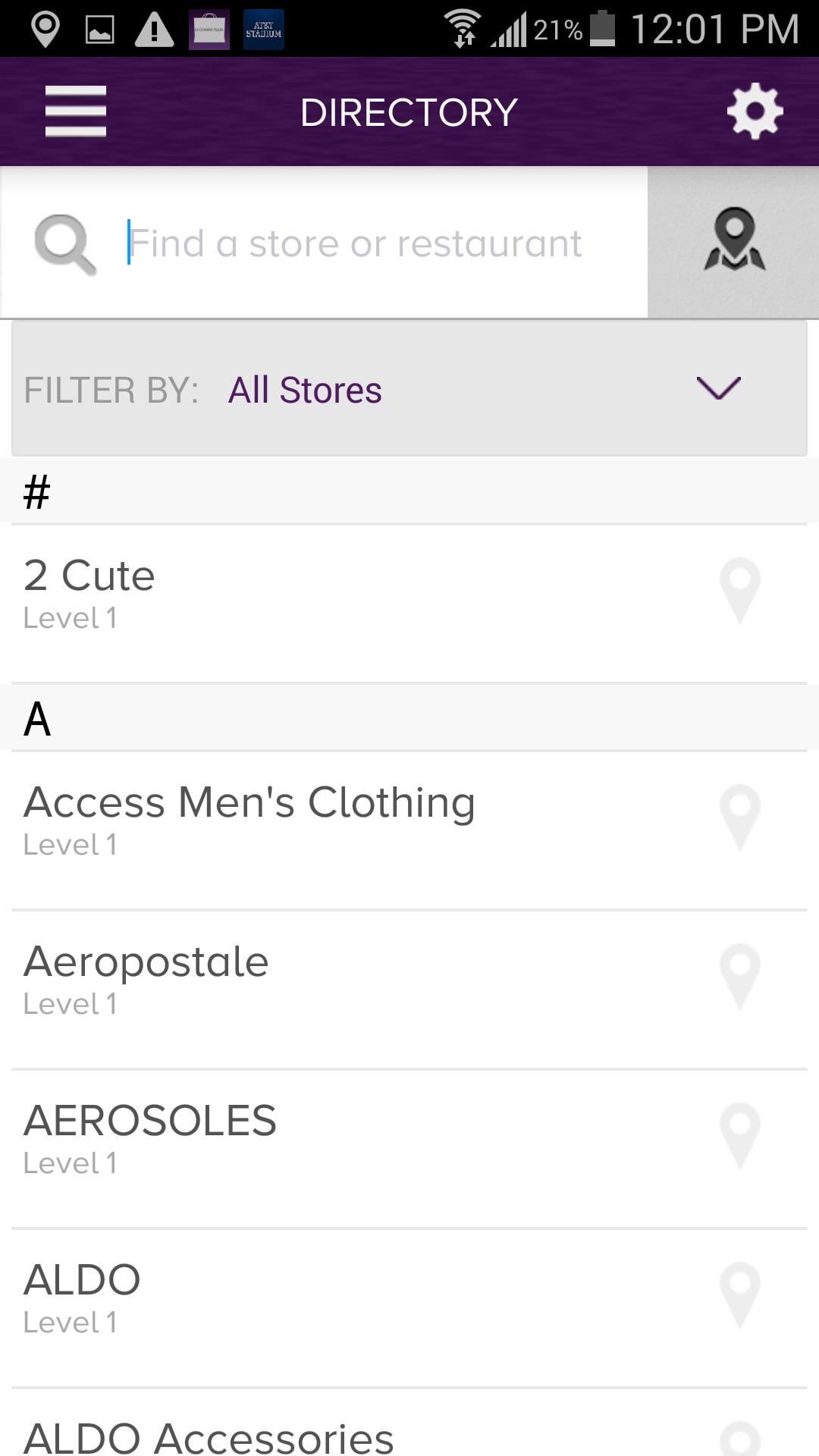819x1456 pixels.
Task: Open settings via gear icon
Action: click(754, 111)
